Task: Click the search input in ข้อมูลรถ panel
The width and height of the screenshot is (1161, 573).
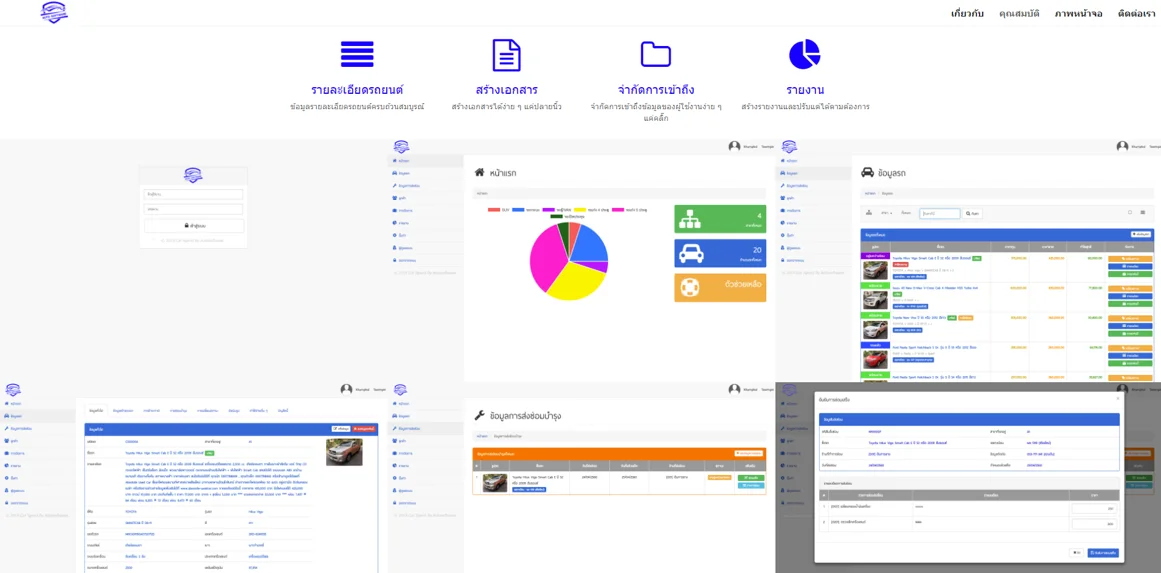Action: tap(940, 213)
